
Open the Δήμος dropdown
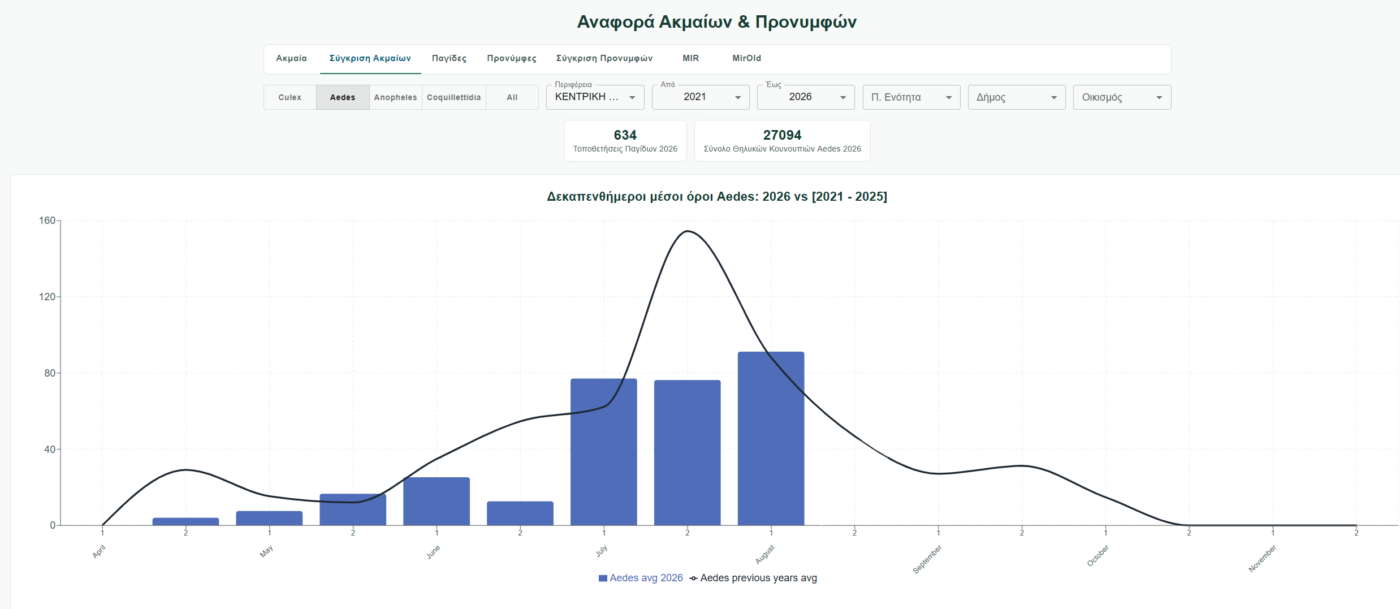point(1017,97)
